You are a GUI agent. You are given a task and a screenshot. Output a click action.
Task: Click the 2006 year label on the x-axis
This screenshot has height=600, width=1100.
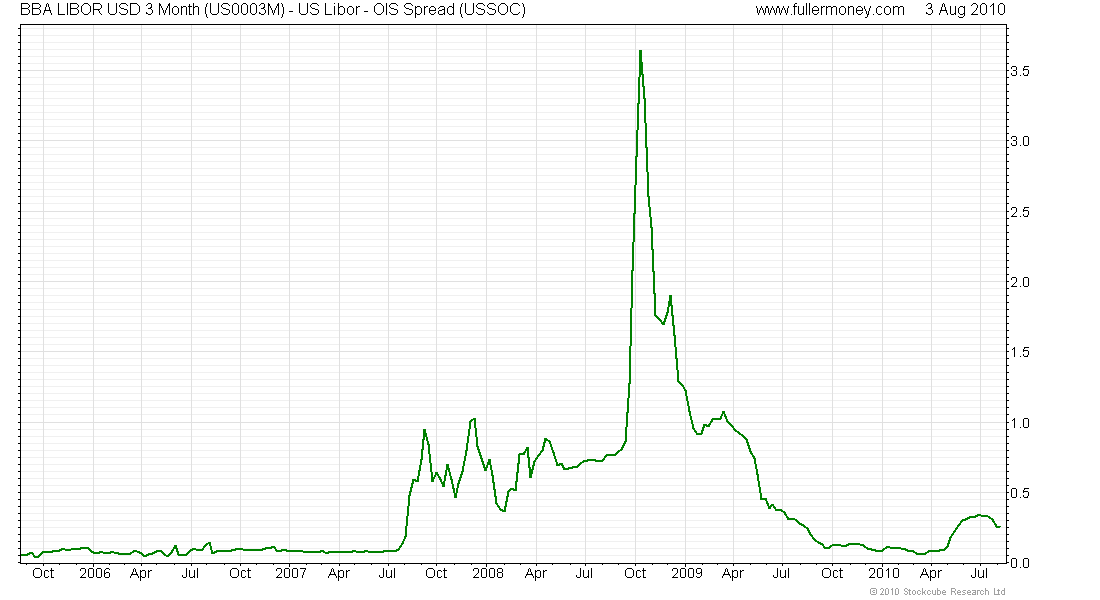coord(95,573)
